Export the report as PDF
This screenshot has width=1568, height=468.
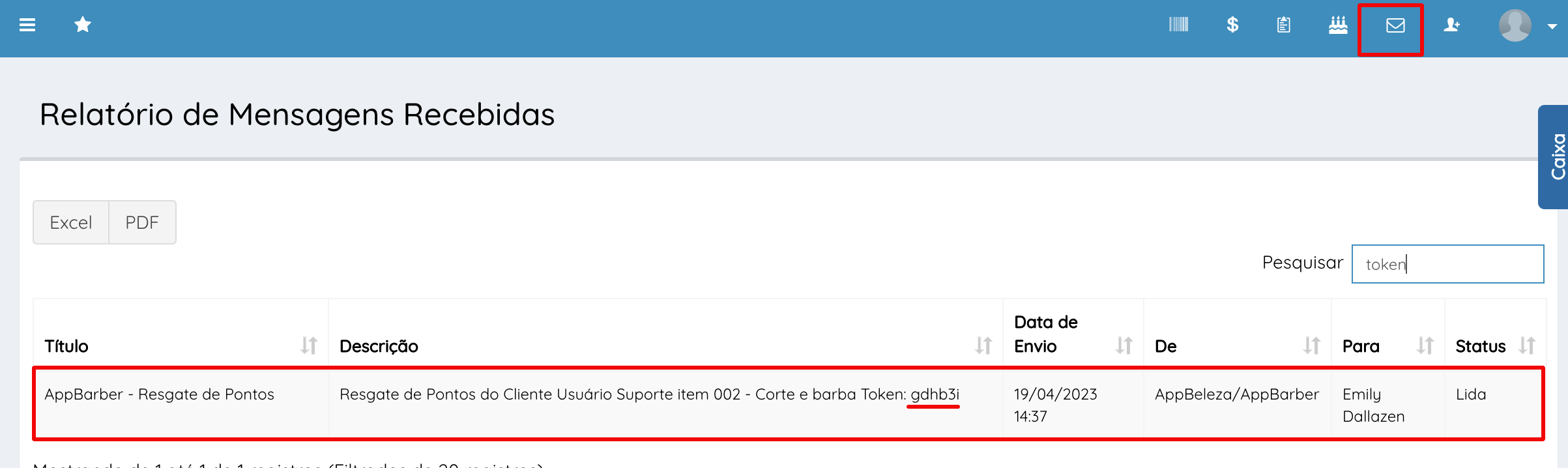(x=142, y=222)
